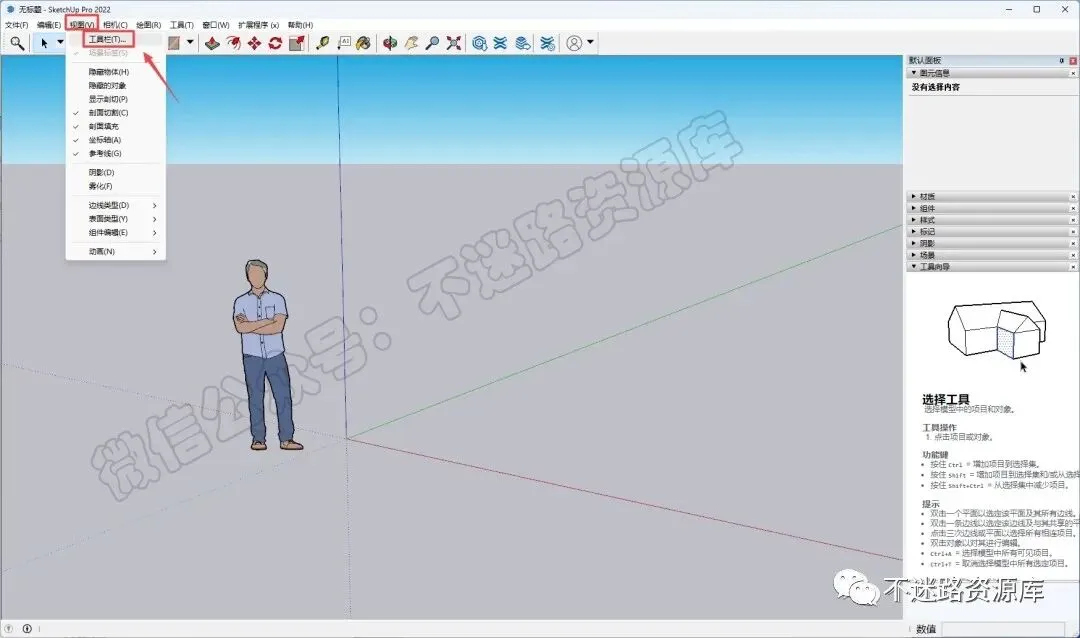Open the Extension Manager
The width and height of the screenshot is (1080, 638).
[x=548, y=43]
